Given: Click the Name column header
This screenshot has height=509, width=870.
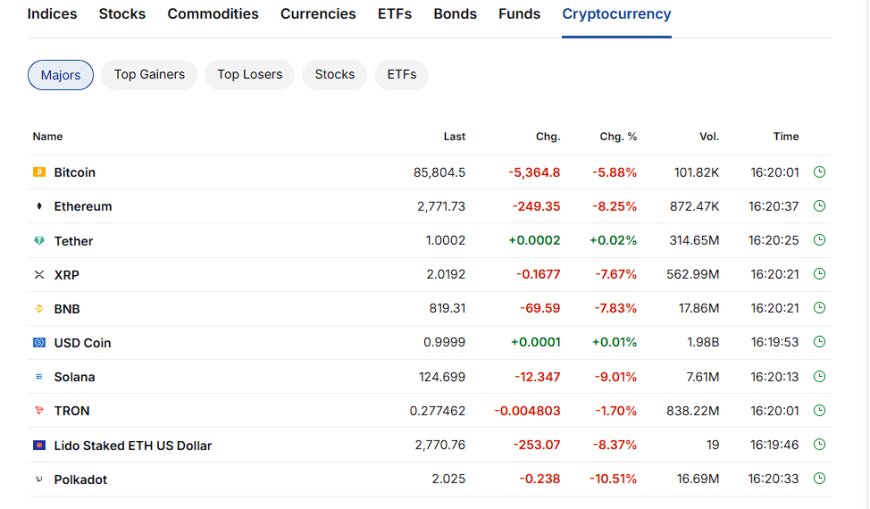Looking at the screenshot, I should (x=48, y=137).
